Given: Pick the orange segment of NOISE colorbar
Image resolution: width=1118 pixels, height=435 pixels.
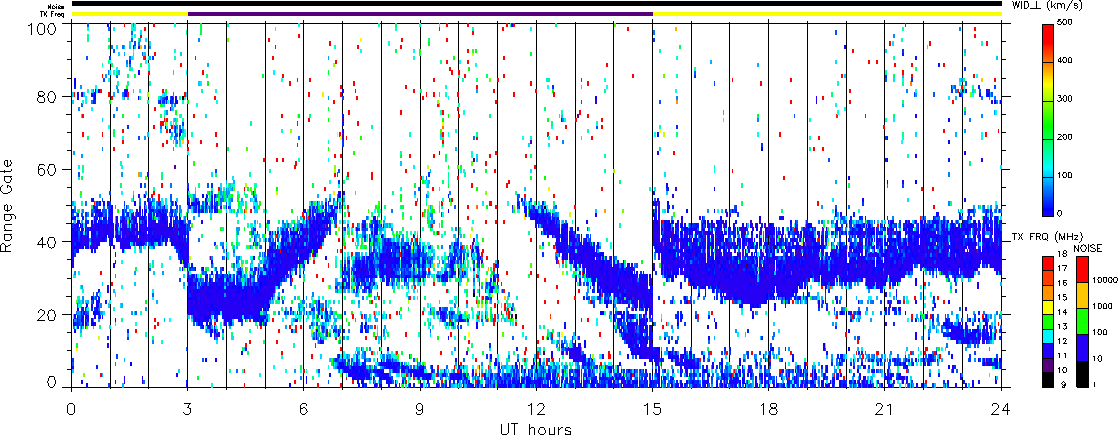Looking at the screenshot, I should pos(1082,295).
